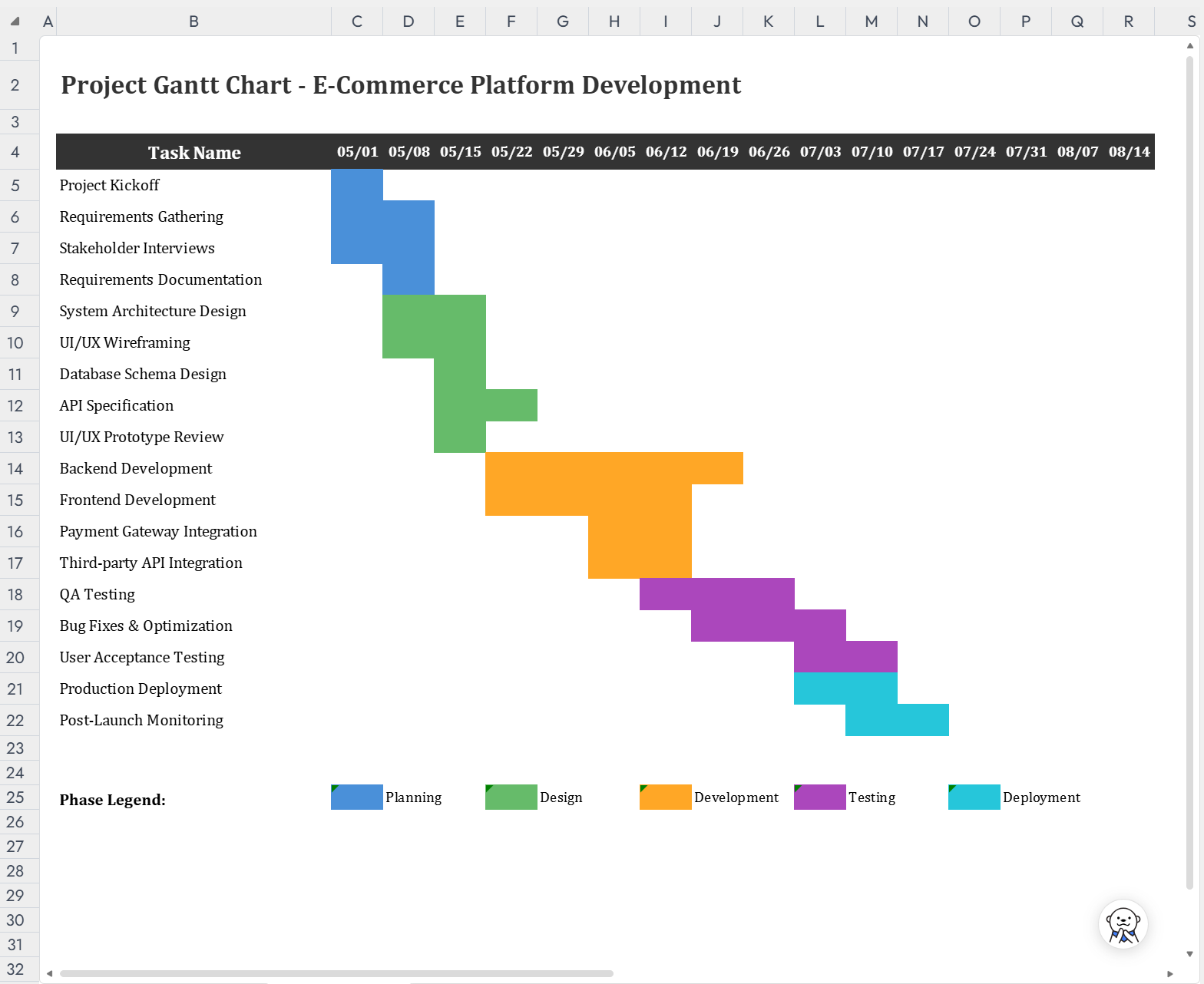Click the Design legend label
This screenshot has height=984, width=1204.
(x=561, y=797)
